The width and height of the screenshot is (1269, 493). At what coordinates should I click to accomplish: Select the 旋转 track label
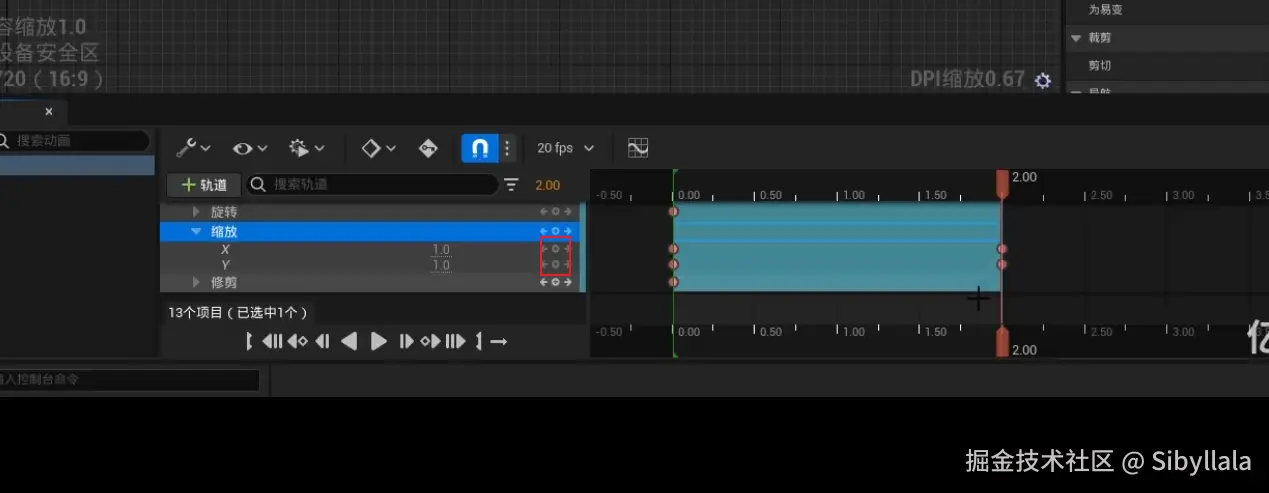224,212
